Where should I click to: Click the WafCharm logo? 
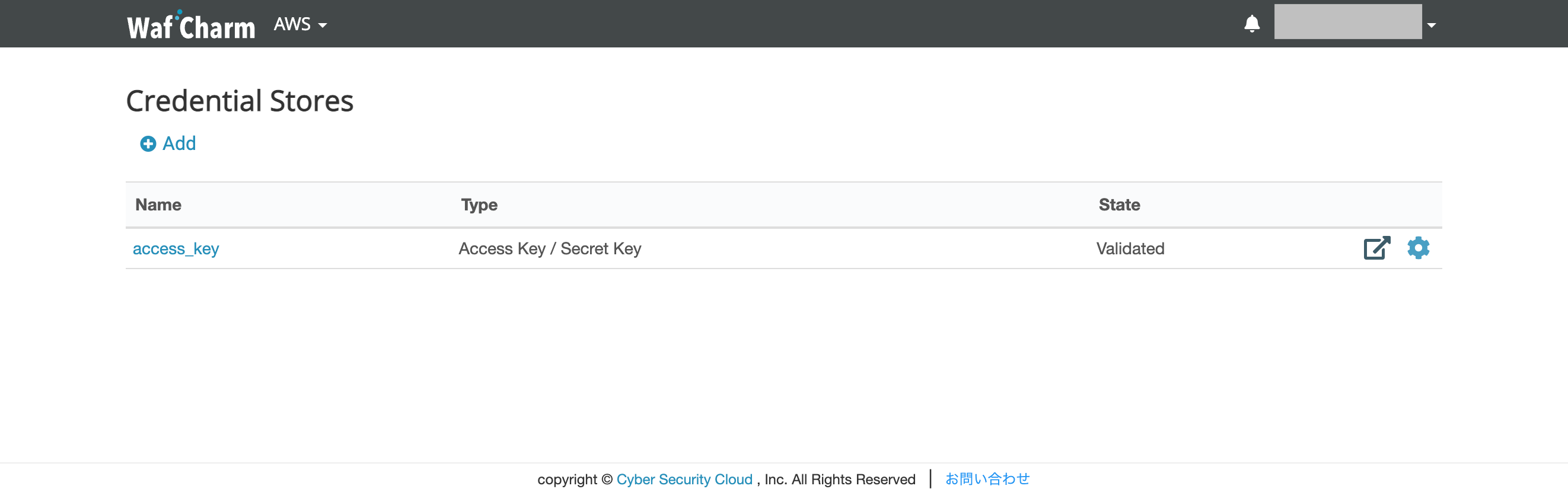(190, 25)
